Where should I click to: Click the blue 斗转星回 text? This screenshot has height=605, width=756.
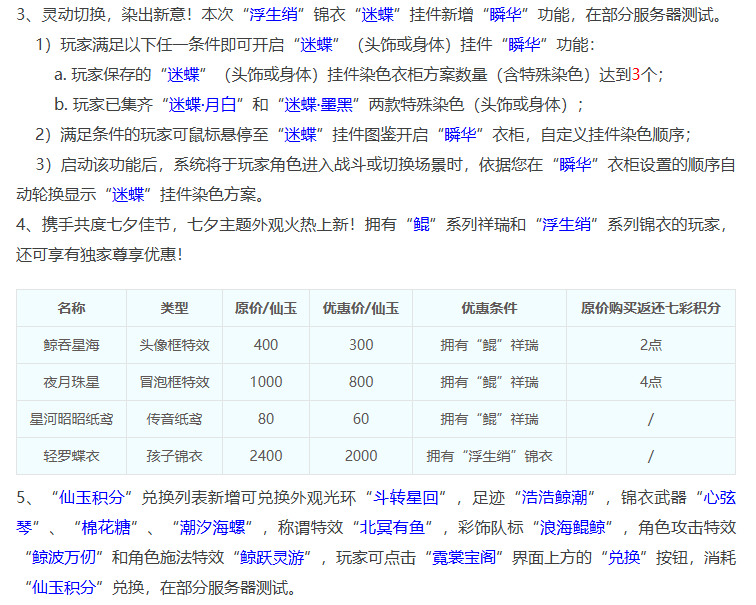tap(406, 497)
